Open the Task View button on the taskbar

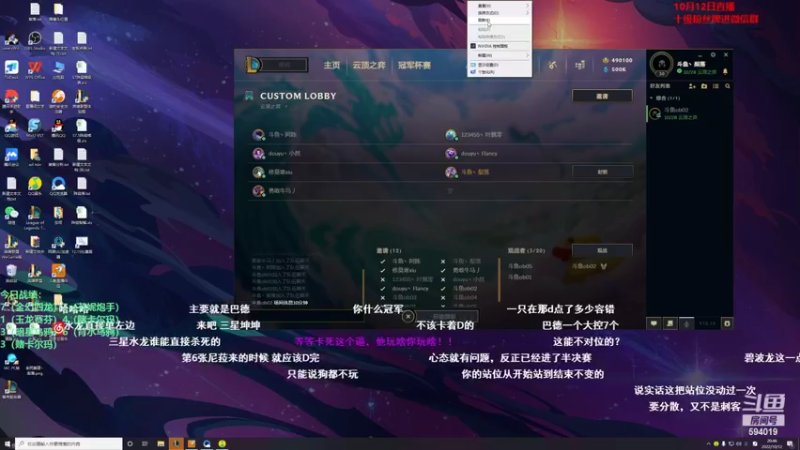pyautogui.click(x=145, y=444)
